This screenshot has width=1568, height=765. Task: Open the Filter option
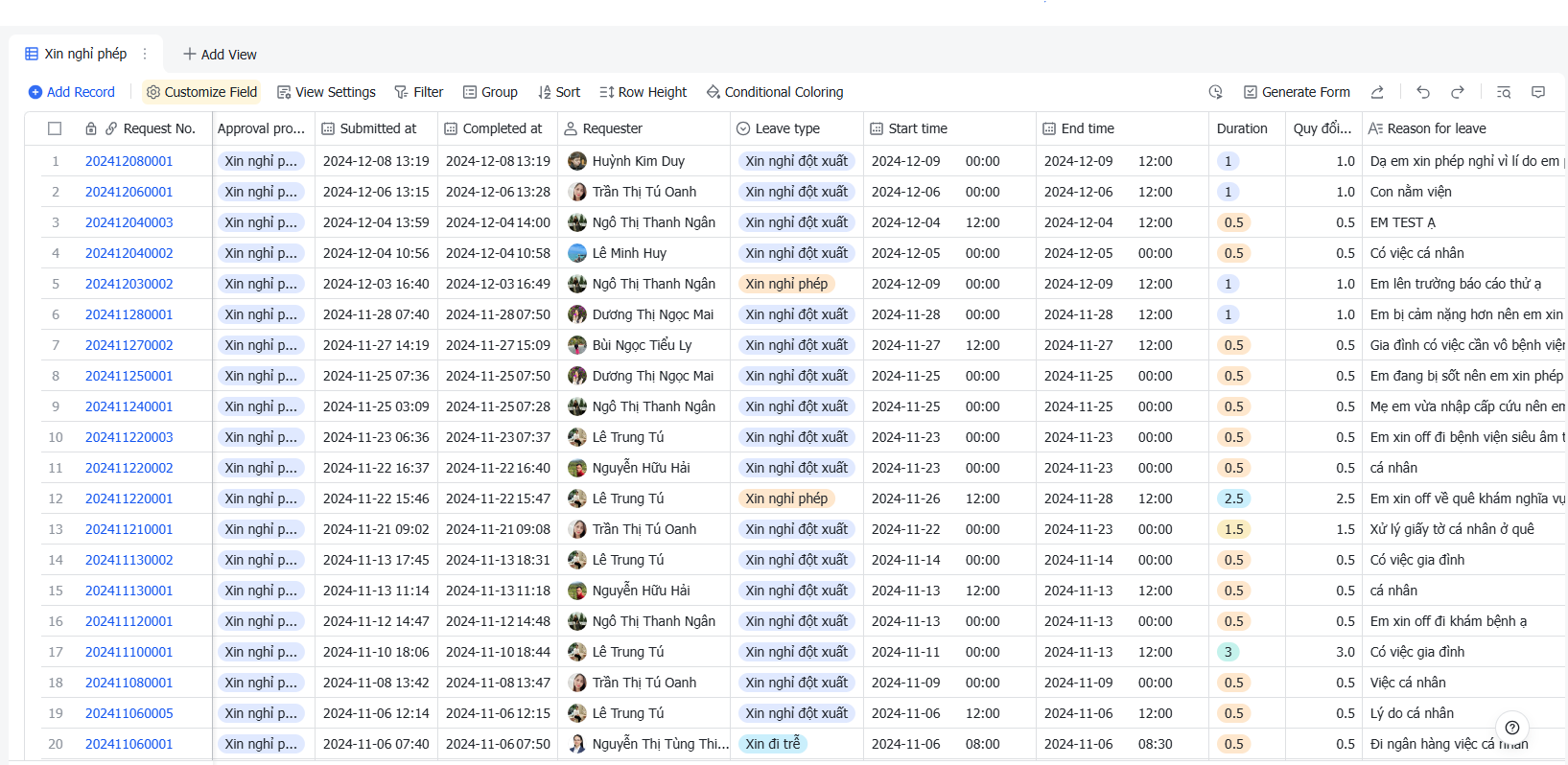pos(419,92)
